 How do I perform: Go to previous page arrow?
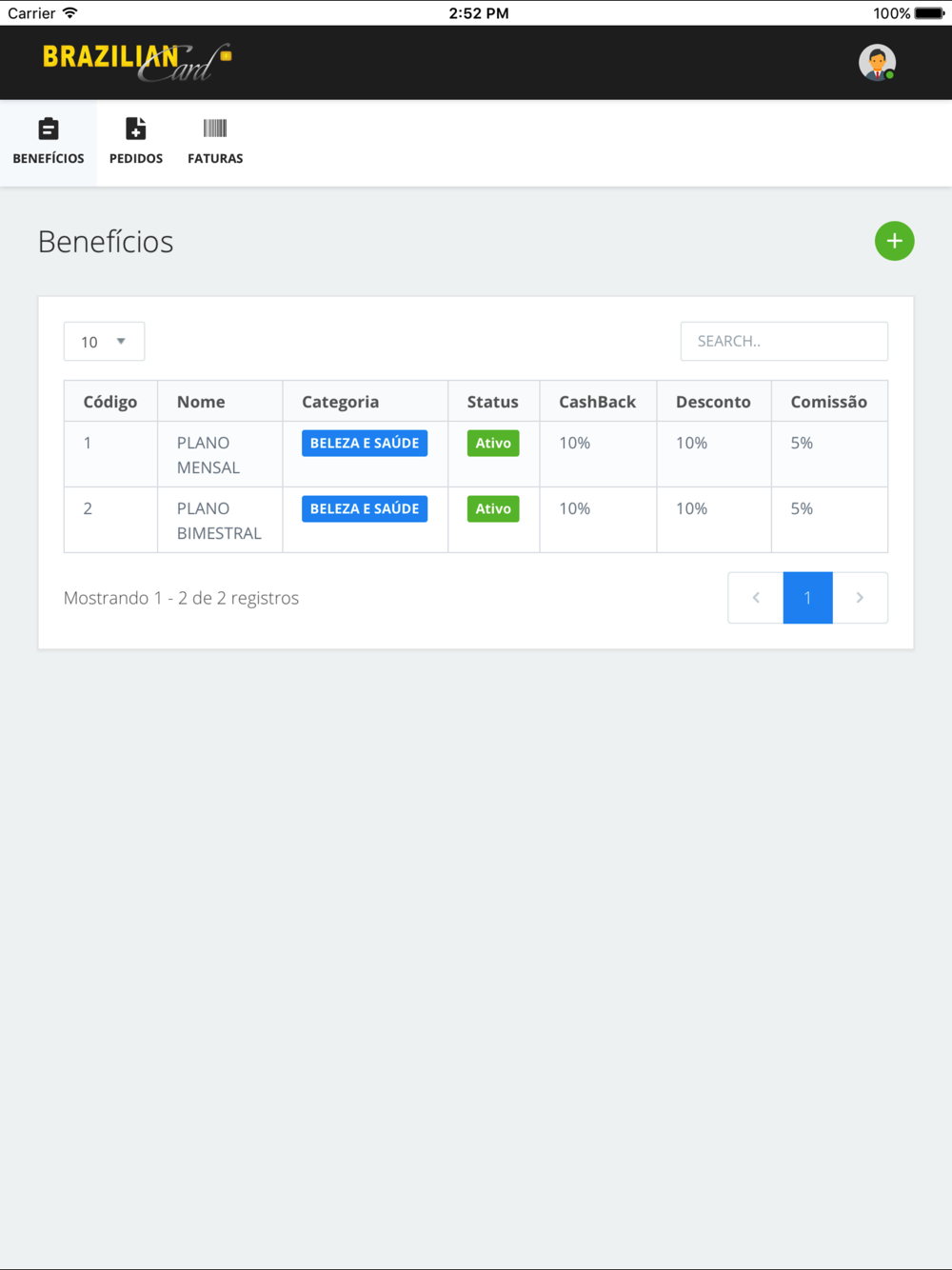[x=756, y=598]
